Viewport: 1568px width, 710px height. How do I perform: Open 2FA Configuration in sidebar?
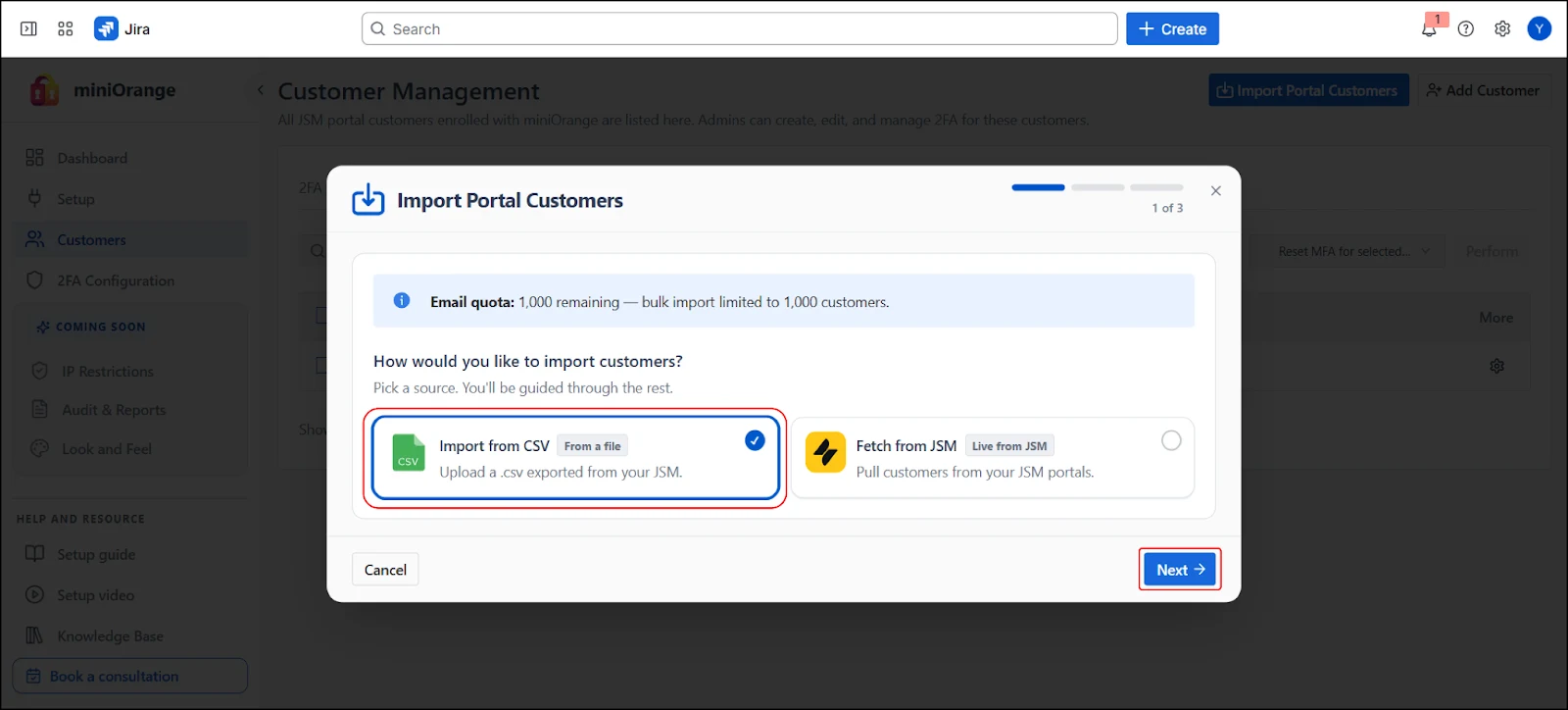point(130,280)
